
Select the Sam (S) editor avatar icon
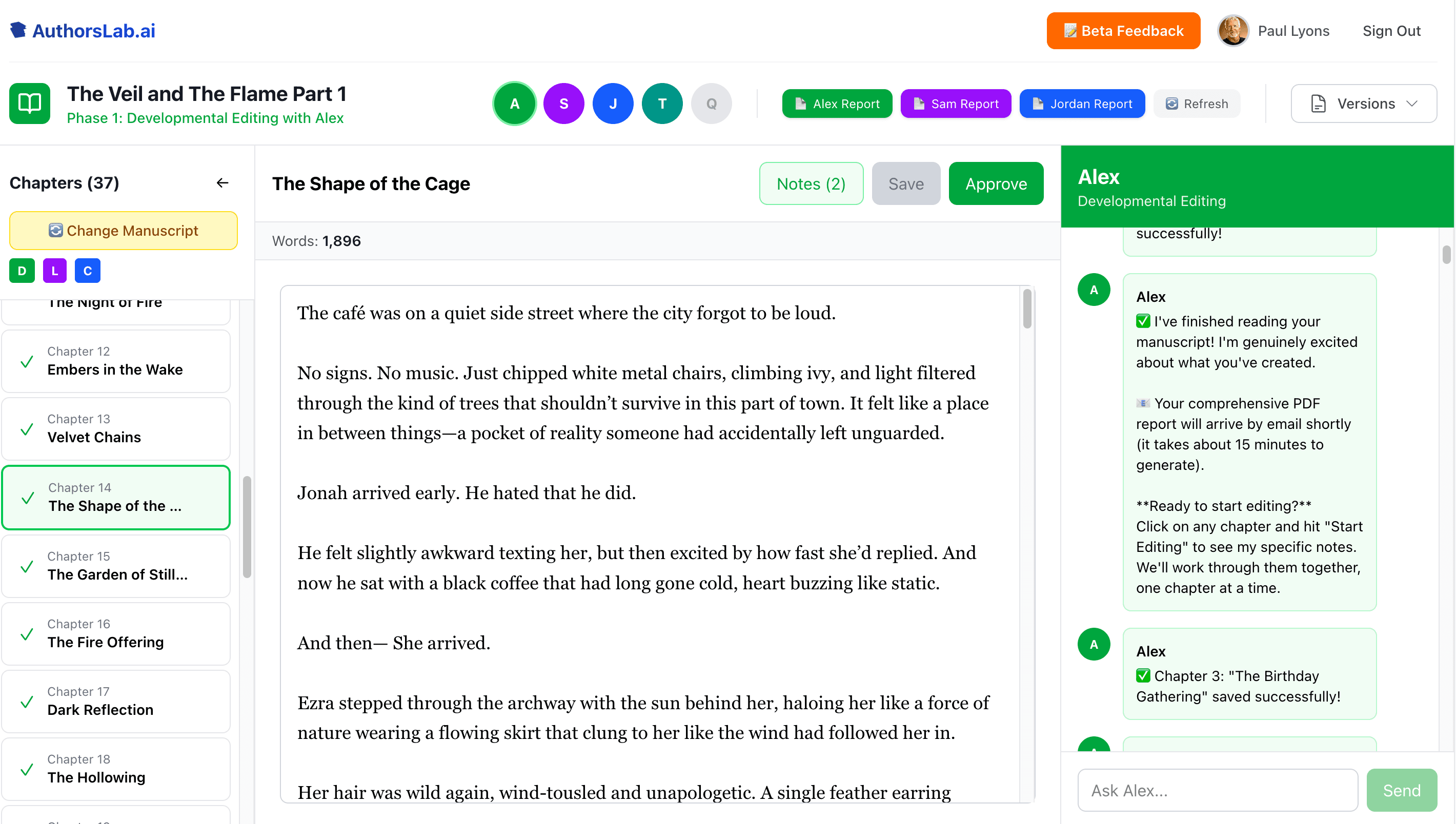[563, 103]
